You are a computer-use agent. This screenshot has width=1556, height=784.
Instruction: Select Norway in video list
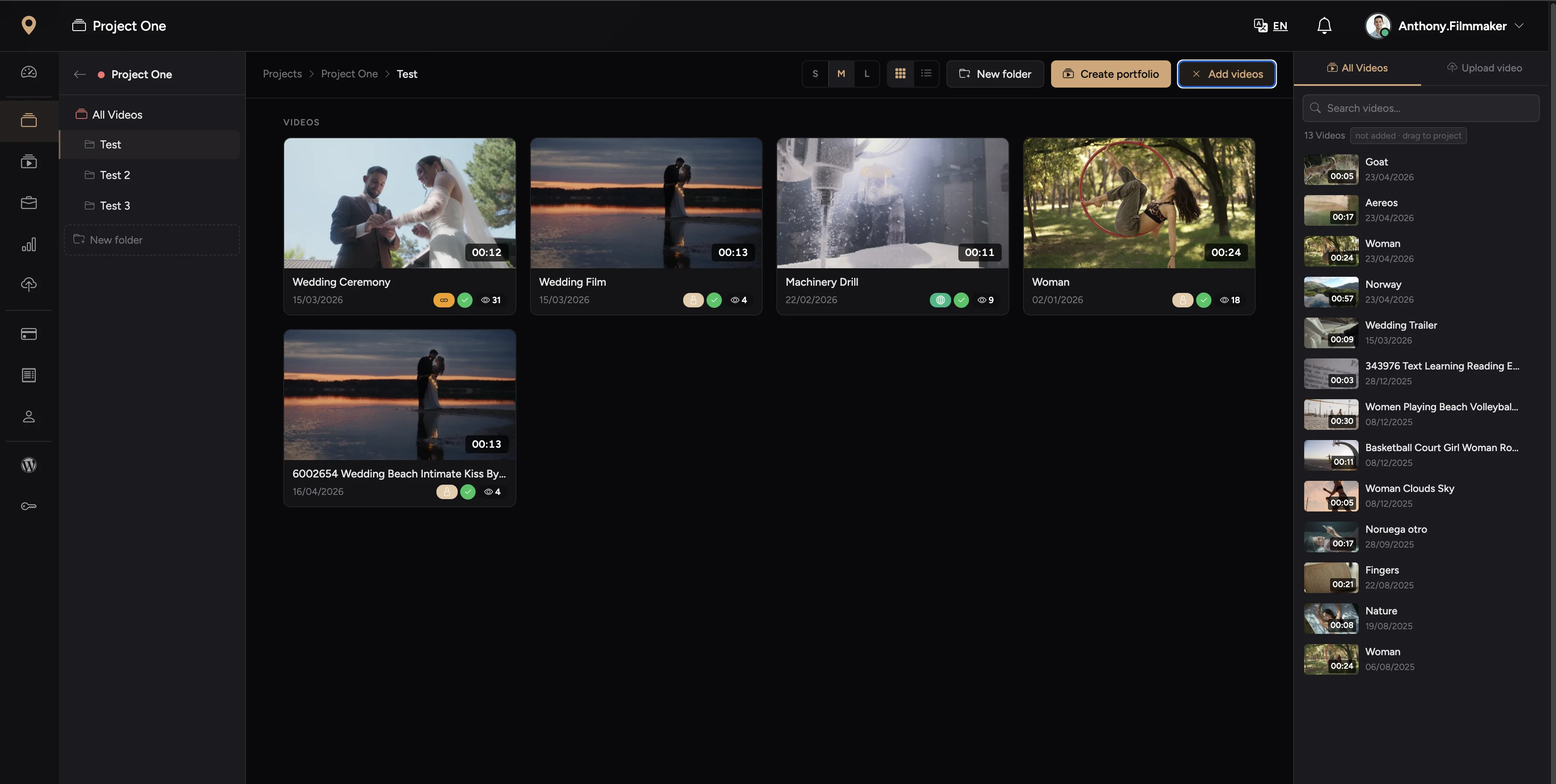(x=1421, y=292)
